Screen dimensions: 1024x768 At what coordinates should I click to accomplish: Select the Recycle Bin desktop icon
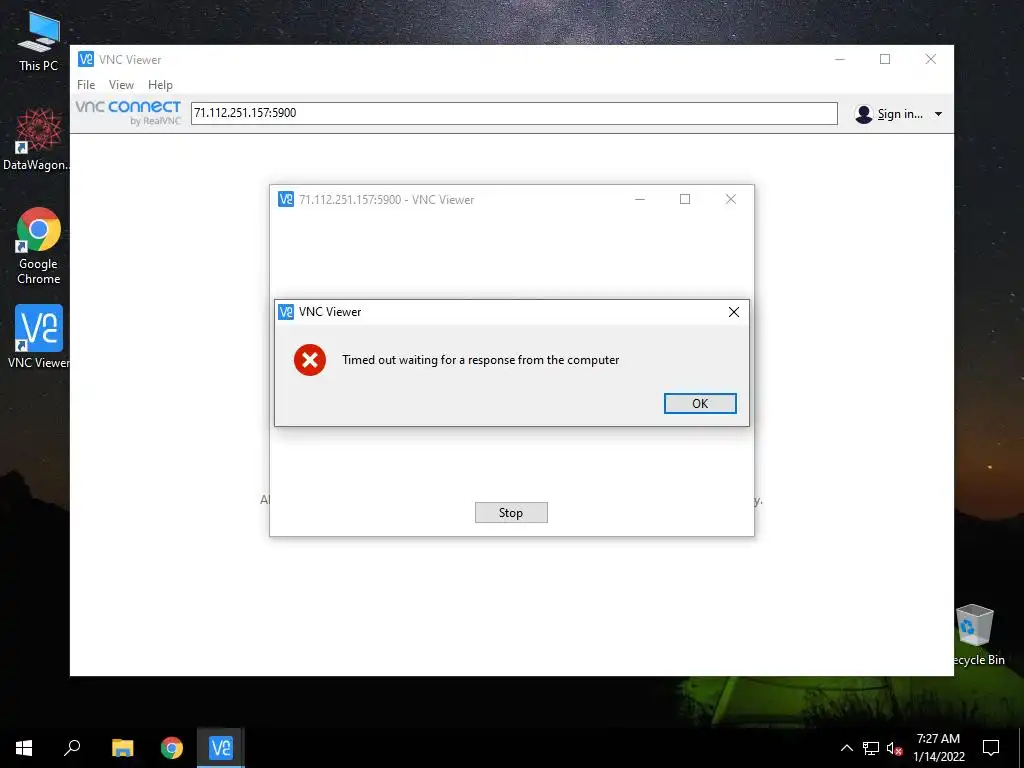point(977,635)
